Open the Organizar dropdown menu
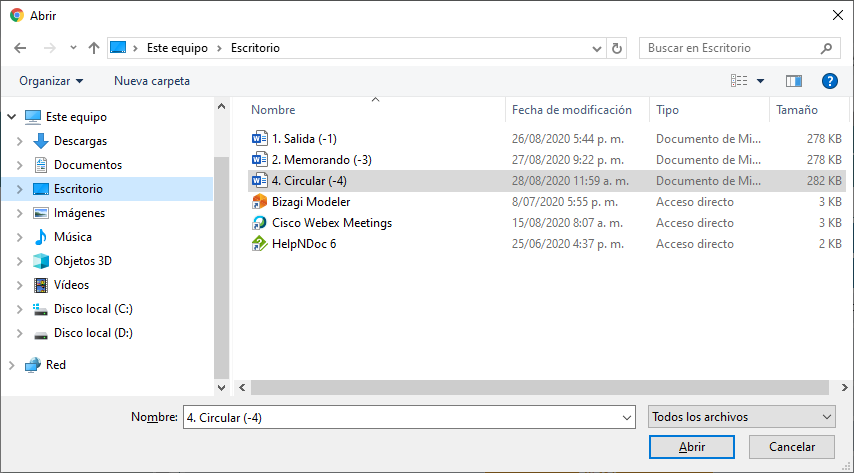Image resolution: width=854 pixels, height=473 pixels. click(51, 81)
